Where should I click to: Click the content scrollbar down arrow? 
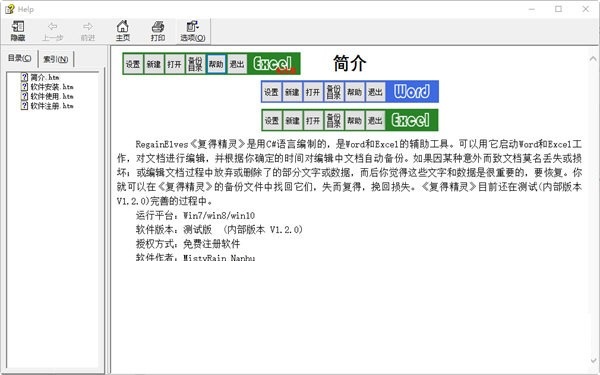tap(593, 361)
